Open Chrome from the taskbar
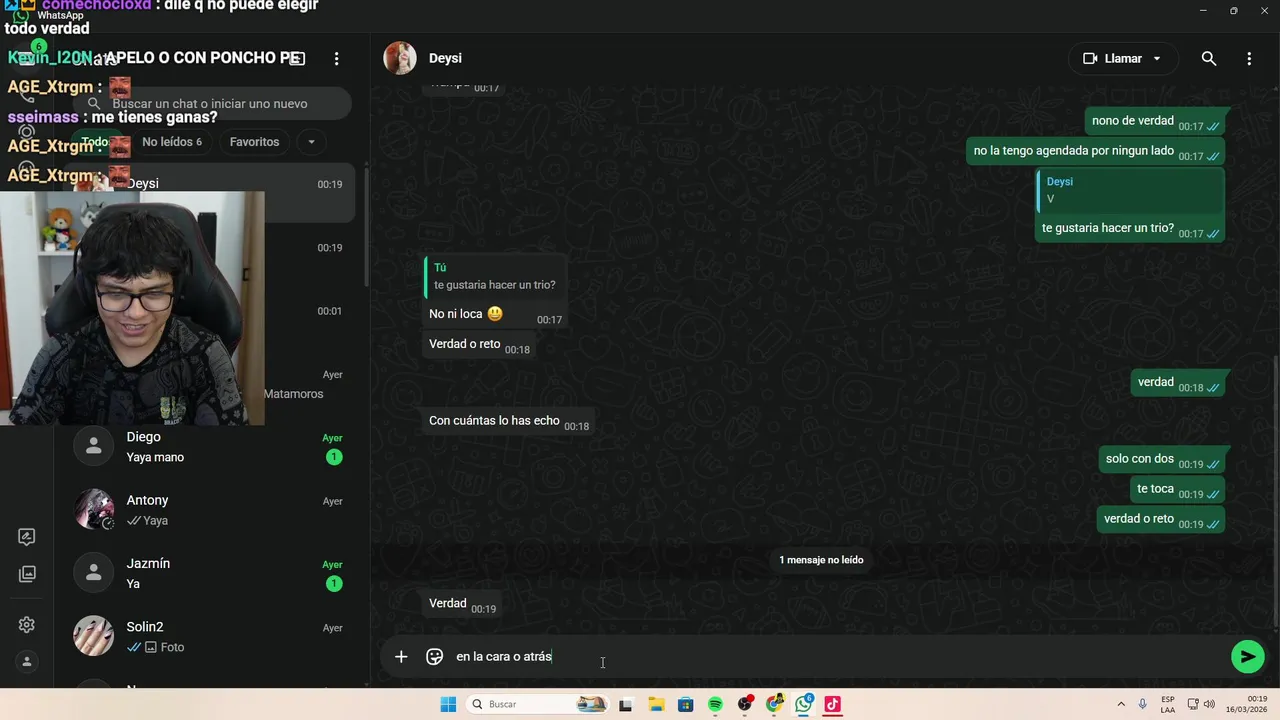Image resolution: width=1280 pixels, height=720 pixels. tap(774, 704)
